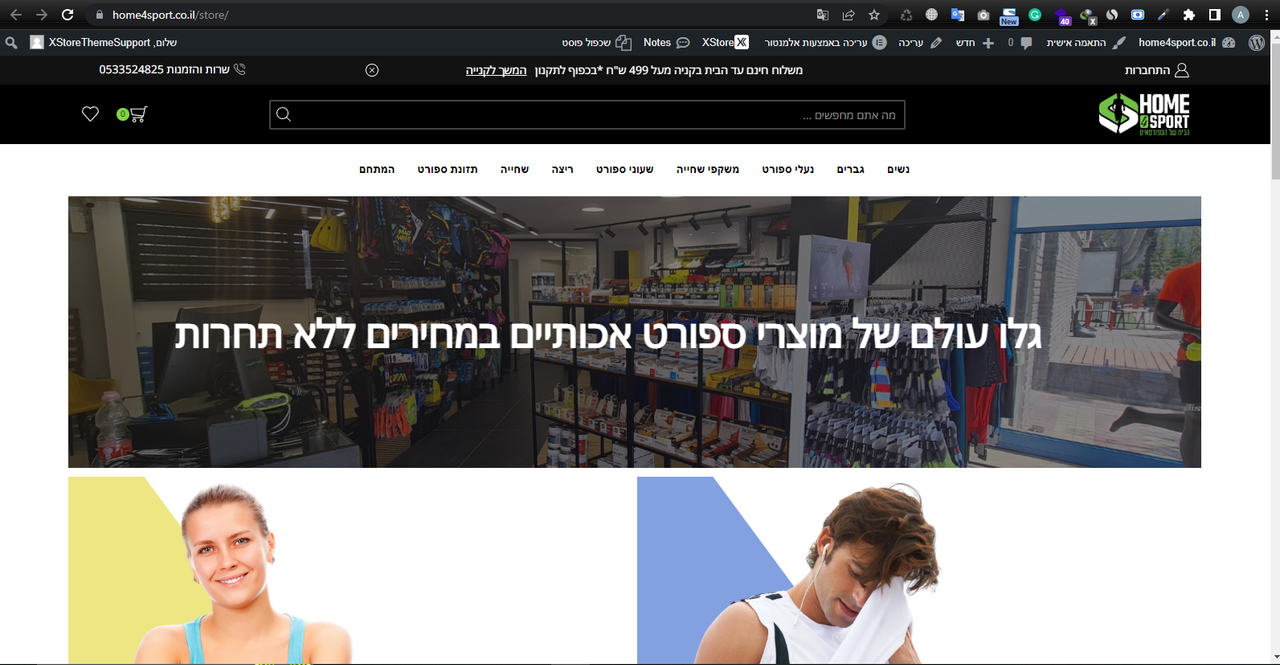This screenshot has height=665, width=1280.
Task: Click the purple extension with 40 badge
Action: tap(1061, 15)
